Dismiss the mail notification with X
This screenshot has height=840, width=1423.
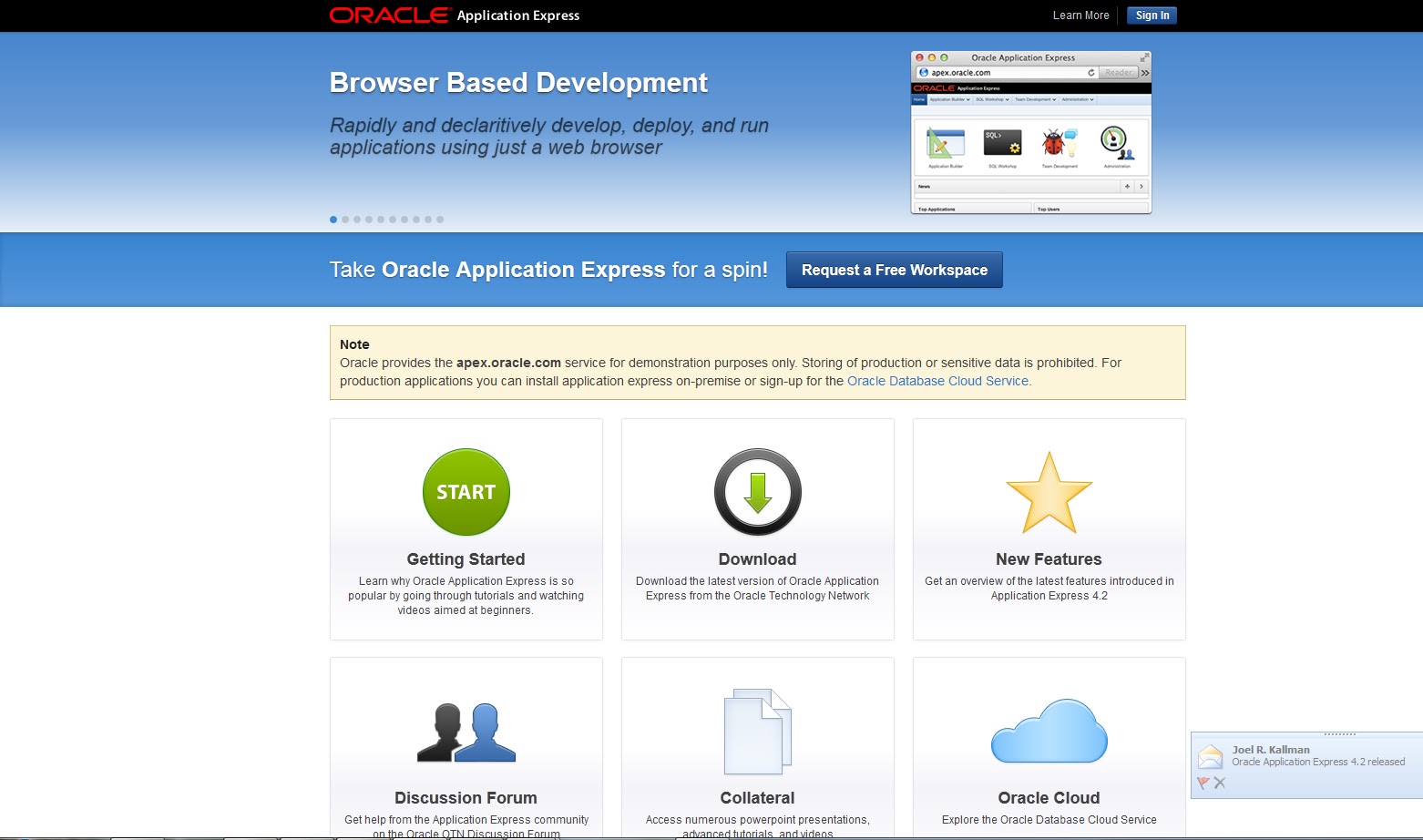(x=1220, y=783)
